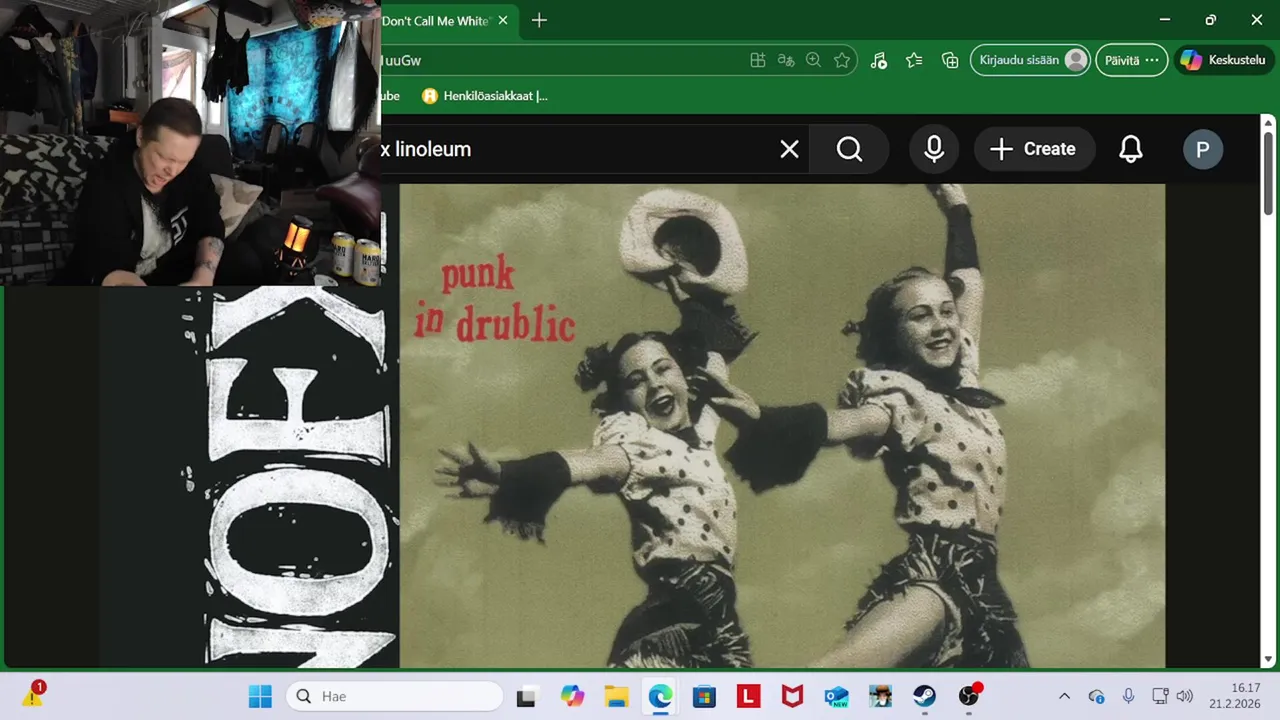The image size is (1280, 720).
Task: Click the three-dots next to Päivitä
Action: [x=1152, y=60]
